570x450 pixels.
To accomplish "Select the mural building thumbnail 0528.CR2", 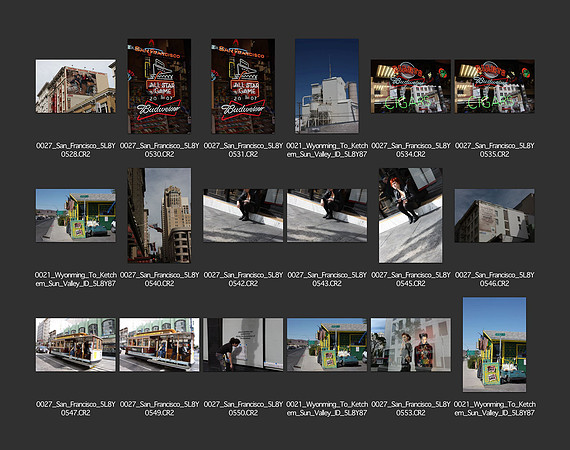I will (76, 87).
